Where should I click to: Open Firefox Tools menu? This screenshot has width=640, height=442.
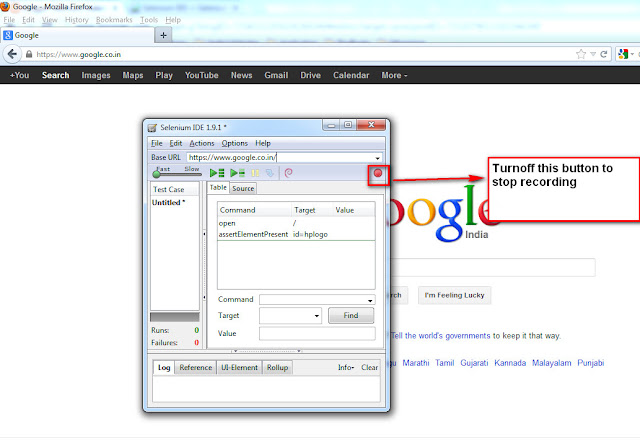tap(149, 20)
